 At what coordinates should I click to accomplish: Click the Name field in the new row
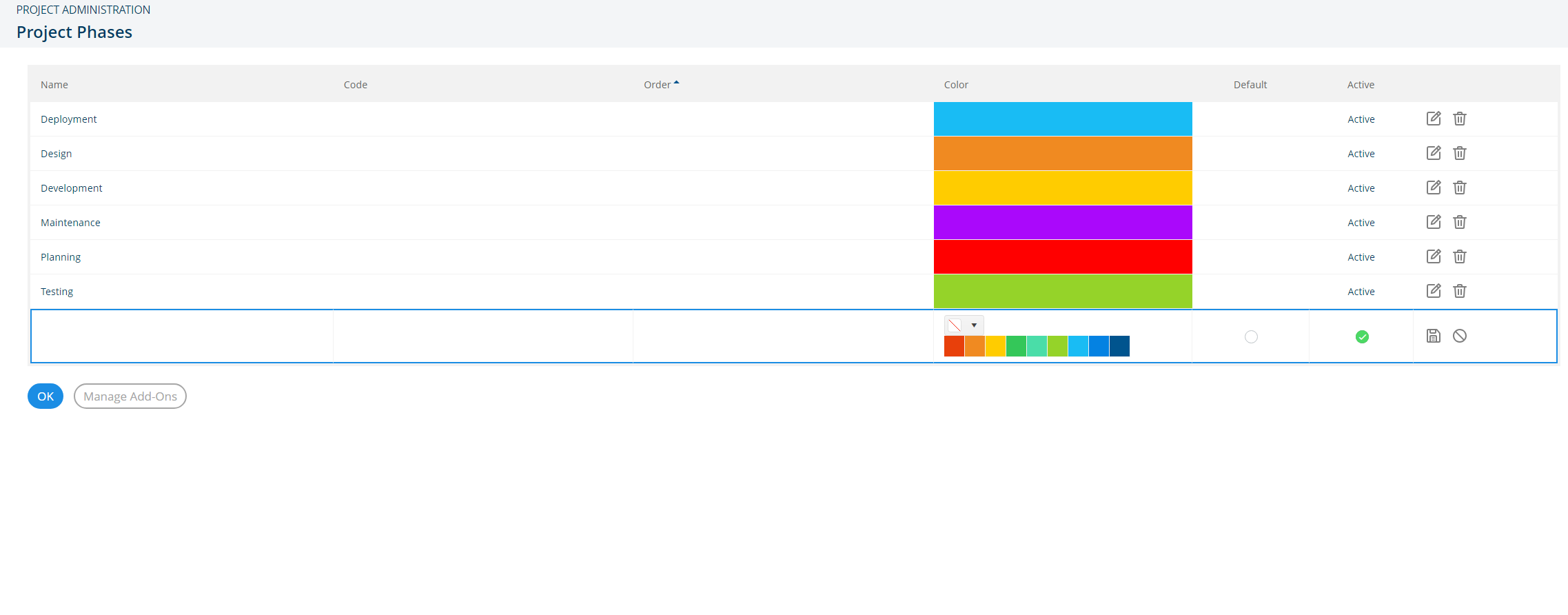coord(183,336)
